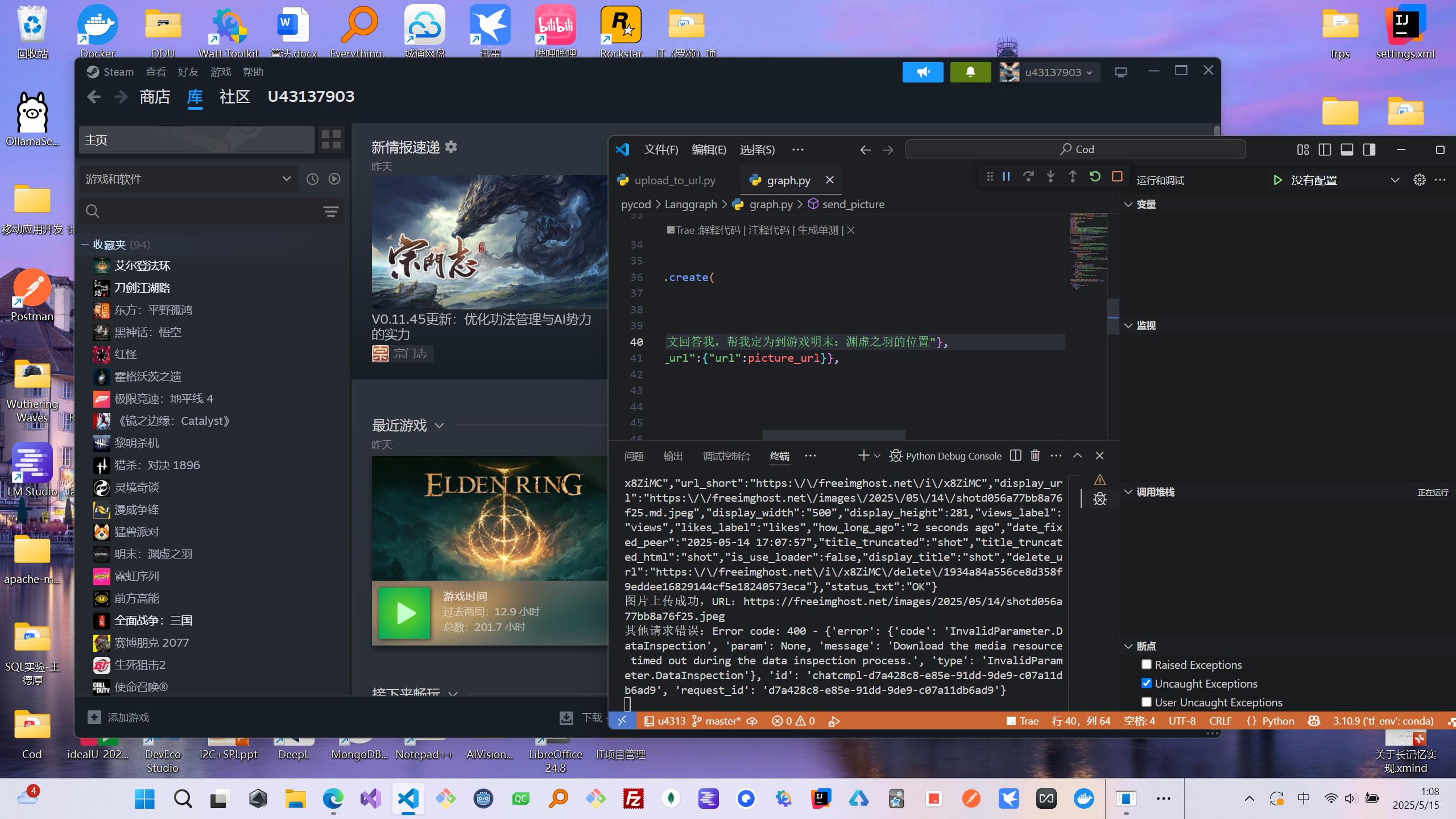Enable Raised Exceptions breakpoint
Screen dimensions: 1456x819
pos(1147,664)
